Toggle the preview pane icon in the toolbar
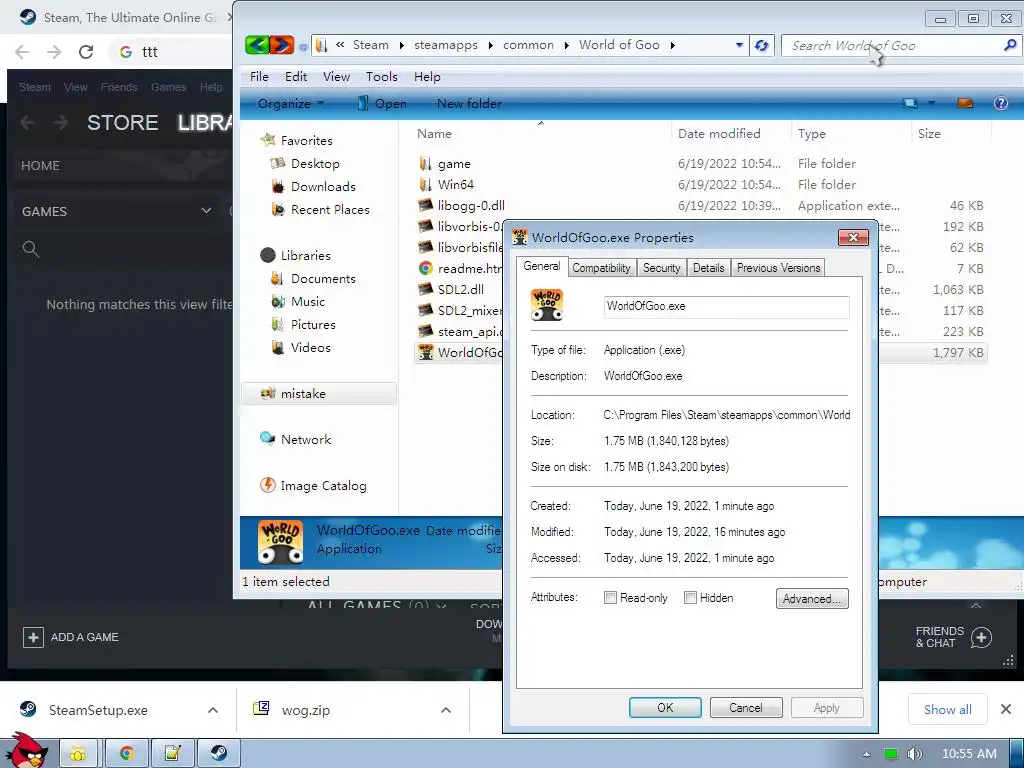Screen dimensions: 1024x768 click(965, 103)
